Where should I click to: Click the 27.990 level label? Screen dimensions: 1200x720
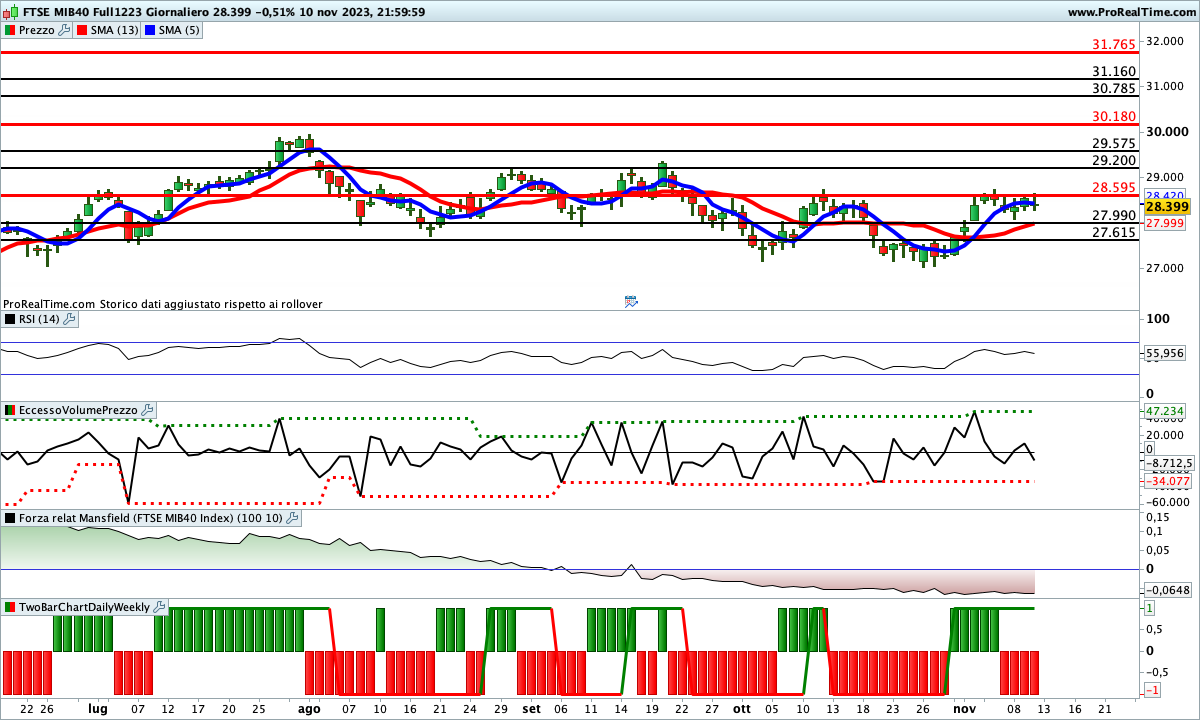(1114, 216)
